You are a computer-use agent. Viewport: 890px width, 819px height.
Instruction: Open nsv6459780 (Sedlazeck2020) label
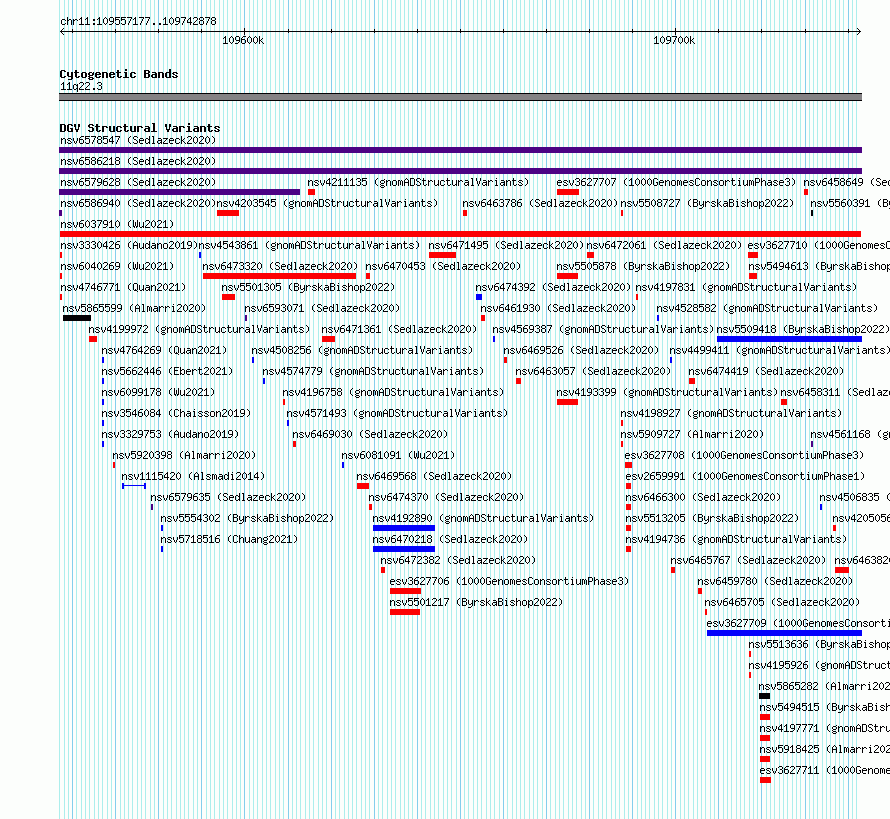click(x=775, y=581)
